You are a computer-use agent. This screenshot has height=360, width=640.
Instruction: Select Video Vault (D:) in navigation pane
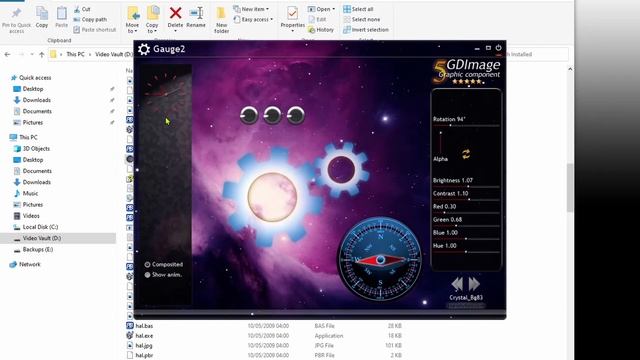pos(58,238)
